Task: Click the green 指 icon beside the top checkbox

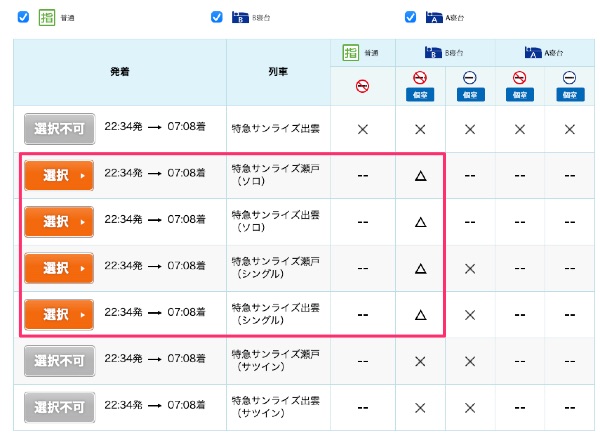Action: (46, 16)
